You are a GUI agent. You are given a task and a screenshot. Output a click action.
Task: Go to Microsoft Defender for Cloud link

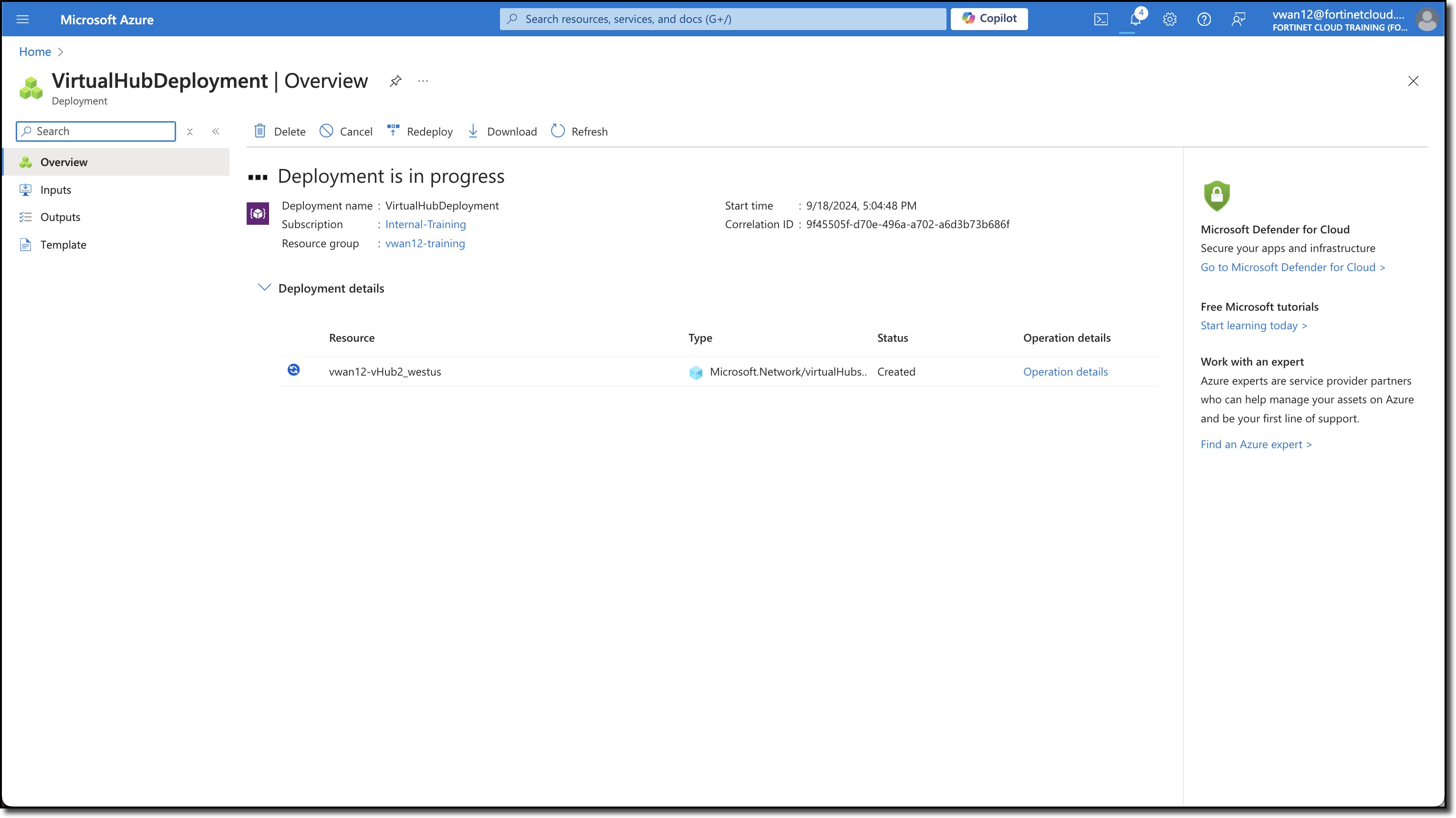(x=1293, y=267)
